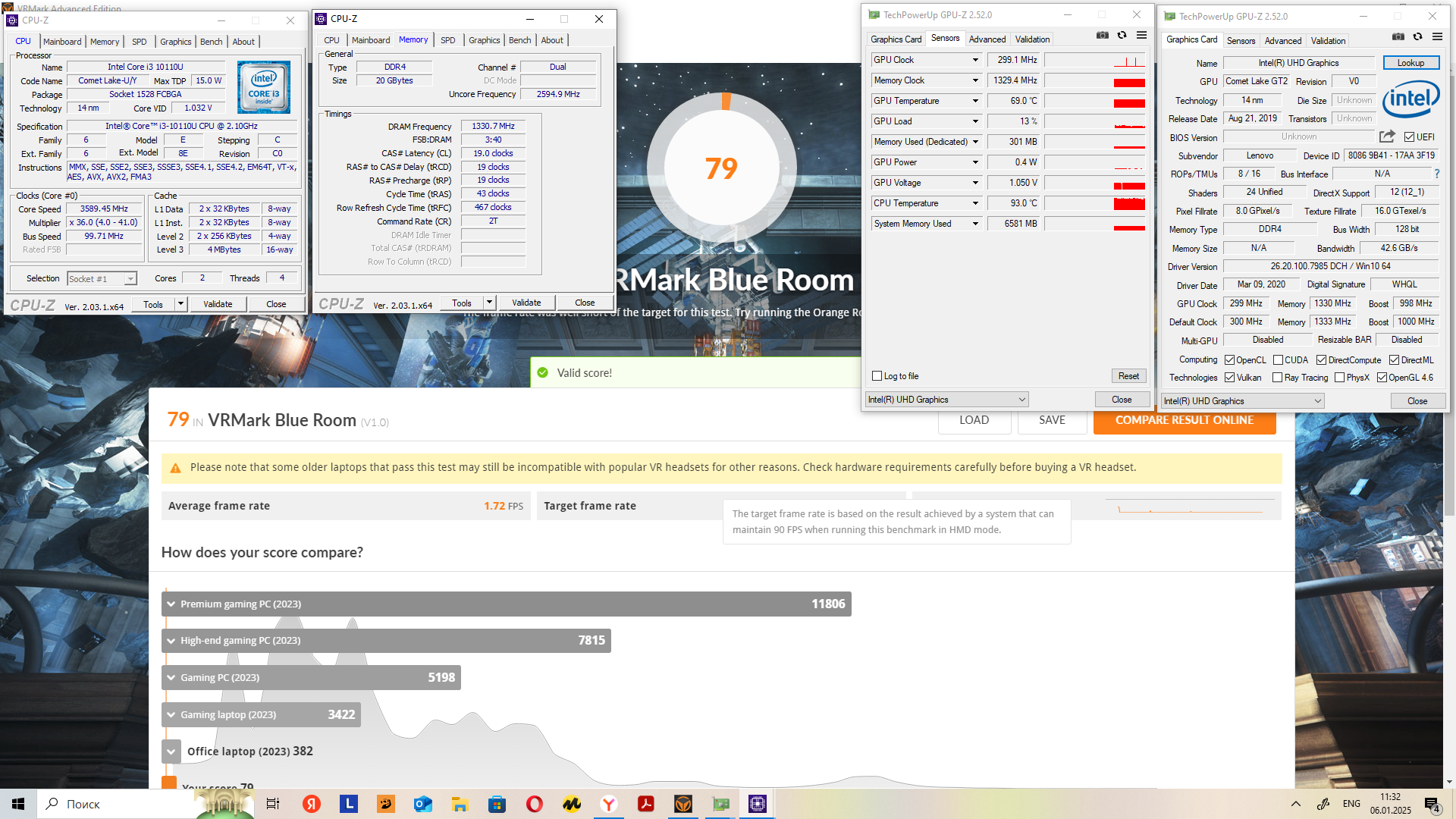
Task: Toggle DirectCompute checkbox
Action: tap(1321, 360)
